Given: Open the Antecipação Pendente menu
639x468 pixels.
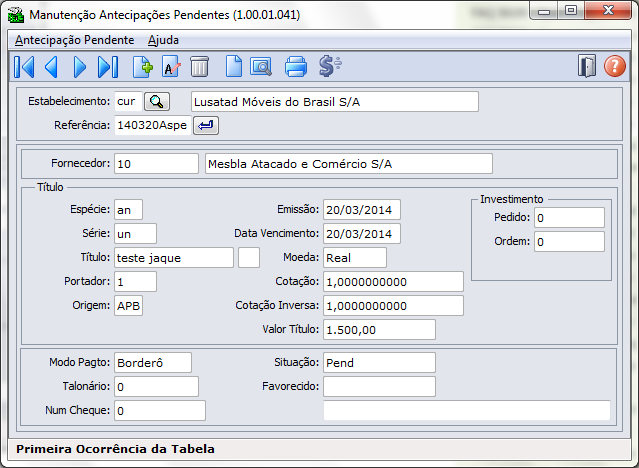Looking at the screenshot, I should (75, 40).
